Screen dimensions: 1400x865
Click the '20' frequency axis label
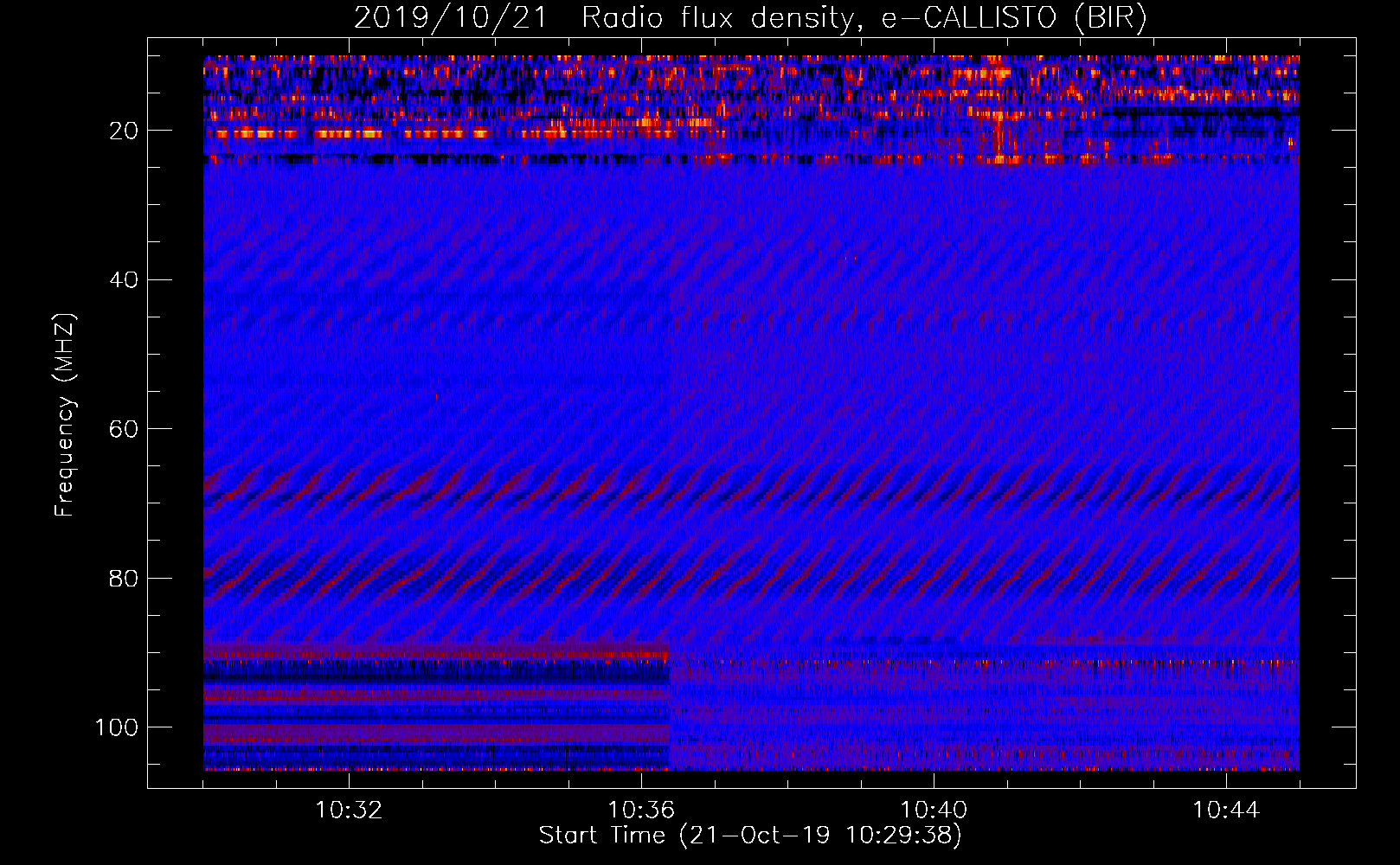pos(125,131)
